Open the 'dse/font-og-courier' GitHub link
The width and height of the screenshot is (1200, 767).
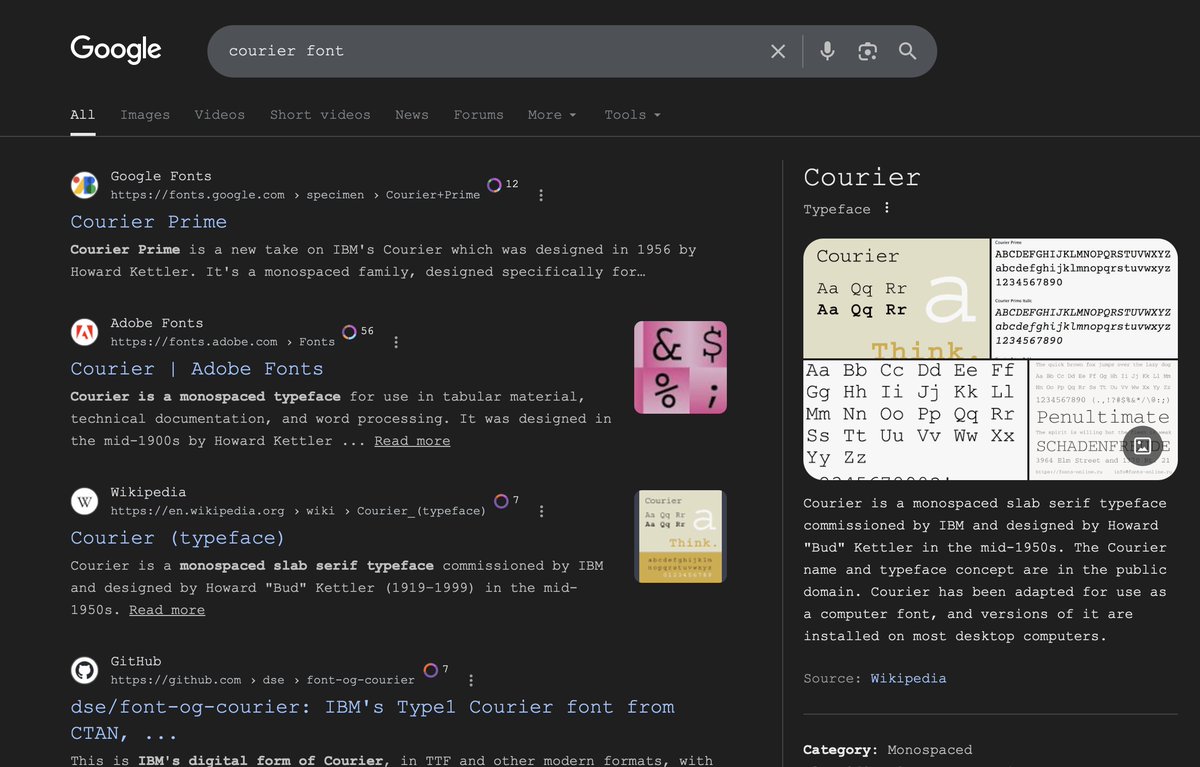tap(372, 720)
